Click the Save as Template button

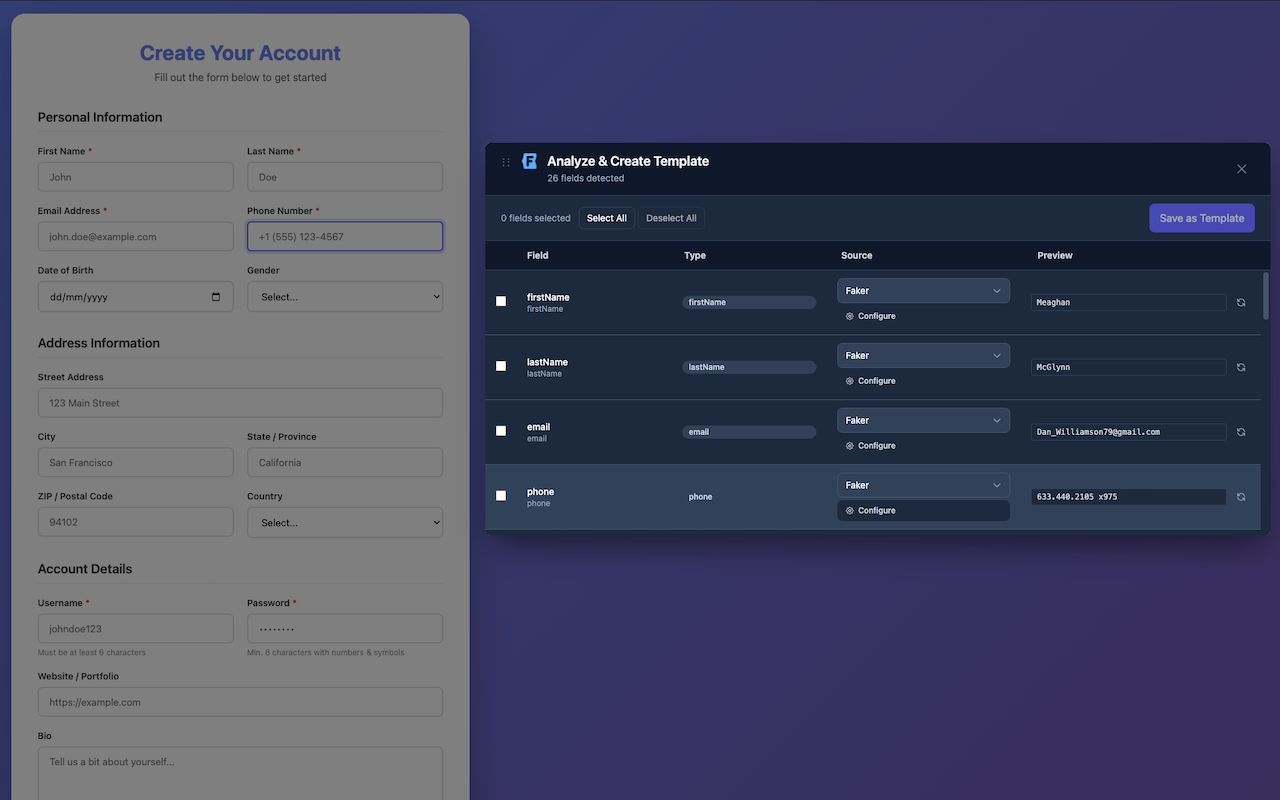[x=1201, y=217]
